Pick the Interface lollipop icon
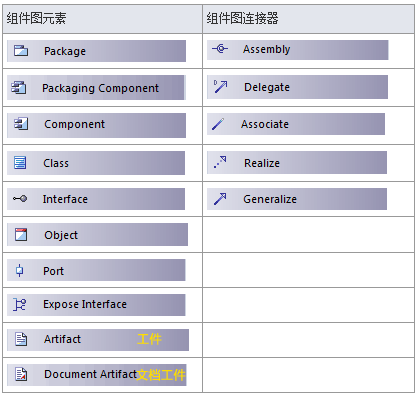Image resolution: width=418 pixels, height=396 pixels. 20,199
